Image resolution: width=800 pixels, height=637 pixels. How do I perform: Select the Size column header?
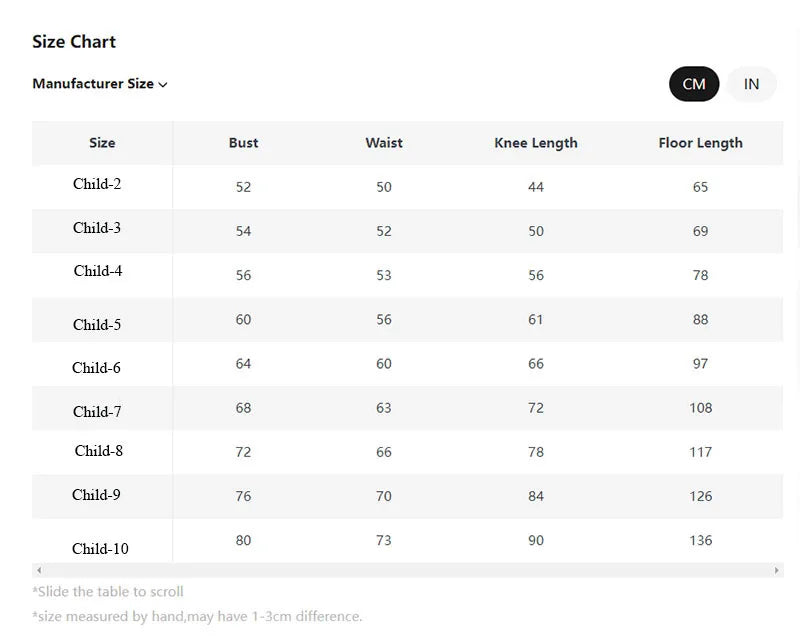[x=102, y=143]
